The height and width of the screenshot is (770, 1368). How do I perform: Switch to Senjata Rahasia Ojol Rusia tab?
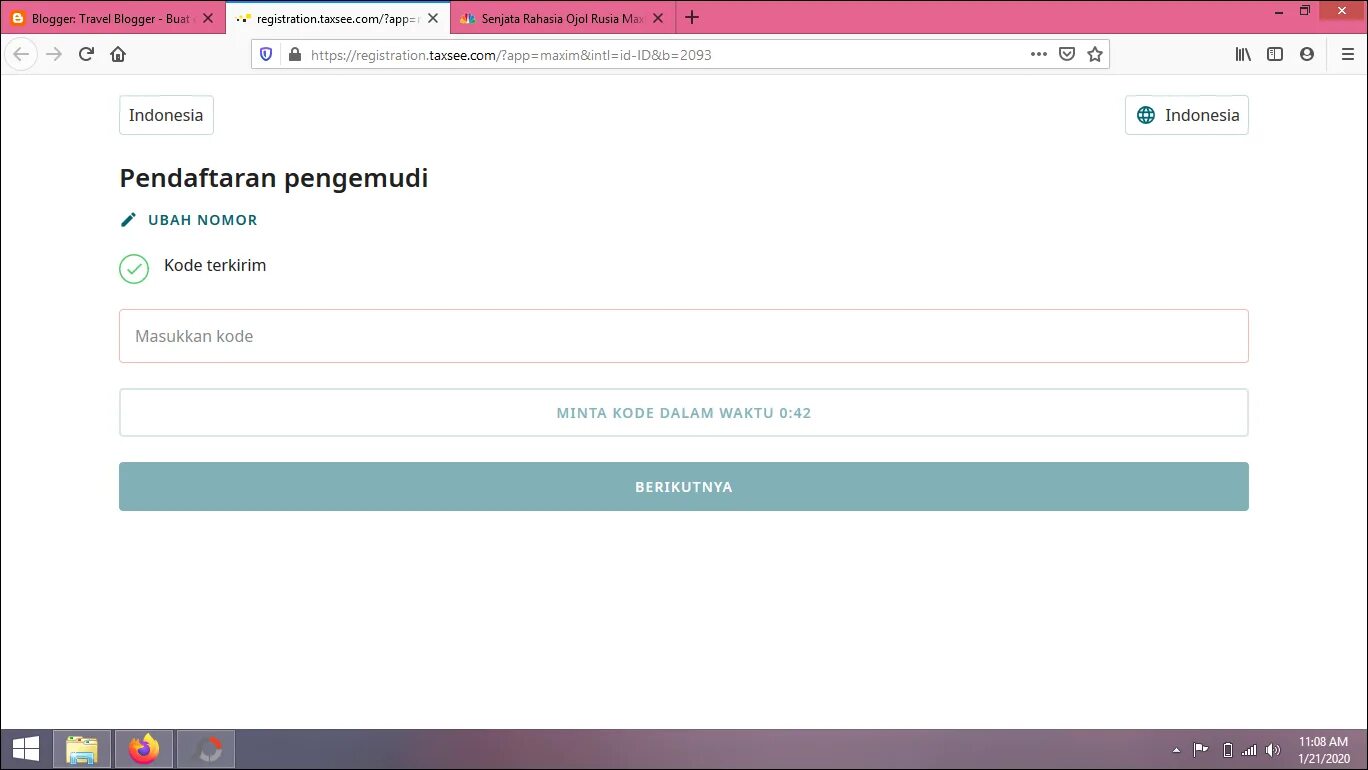(x=562, y=18)
